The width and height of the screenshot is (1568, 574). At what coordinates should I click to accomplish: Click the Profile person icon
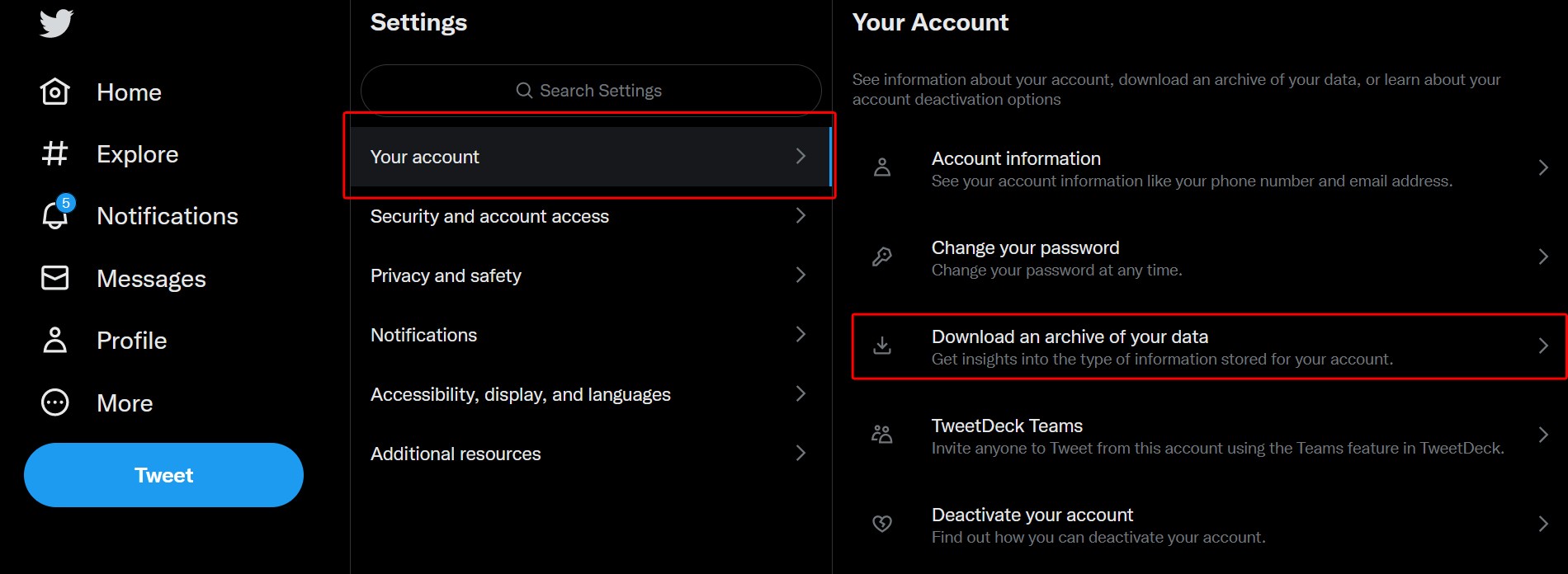click(x=54, y=340)
